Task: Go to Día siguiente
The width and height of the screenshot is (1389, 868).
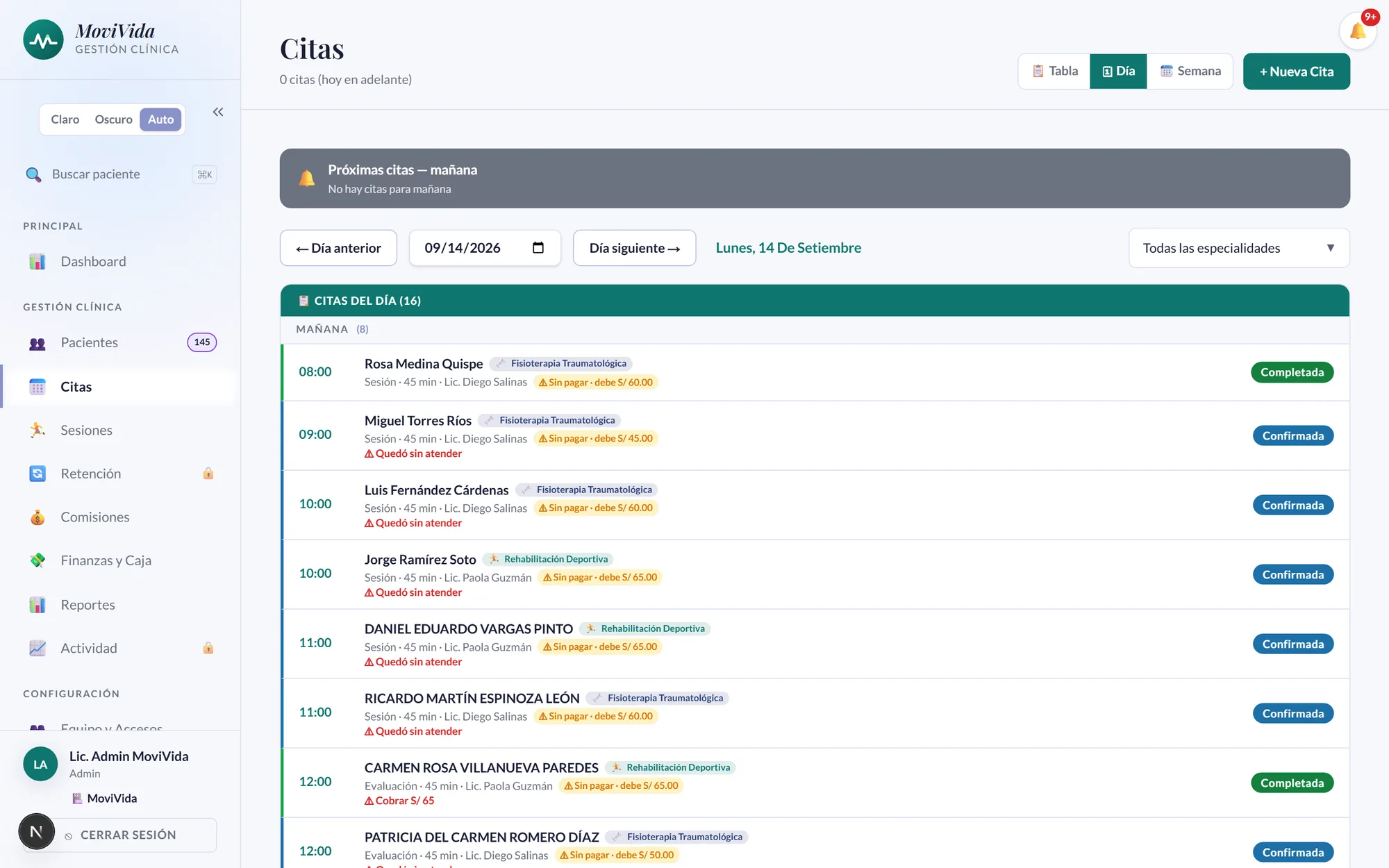Action: (634, 248)
